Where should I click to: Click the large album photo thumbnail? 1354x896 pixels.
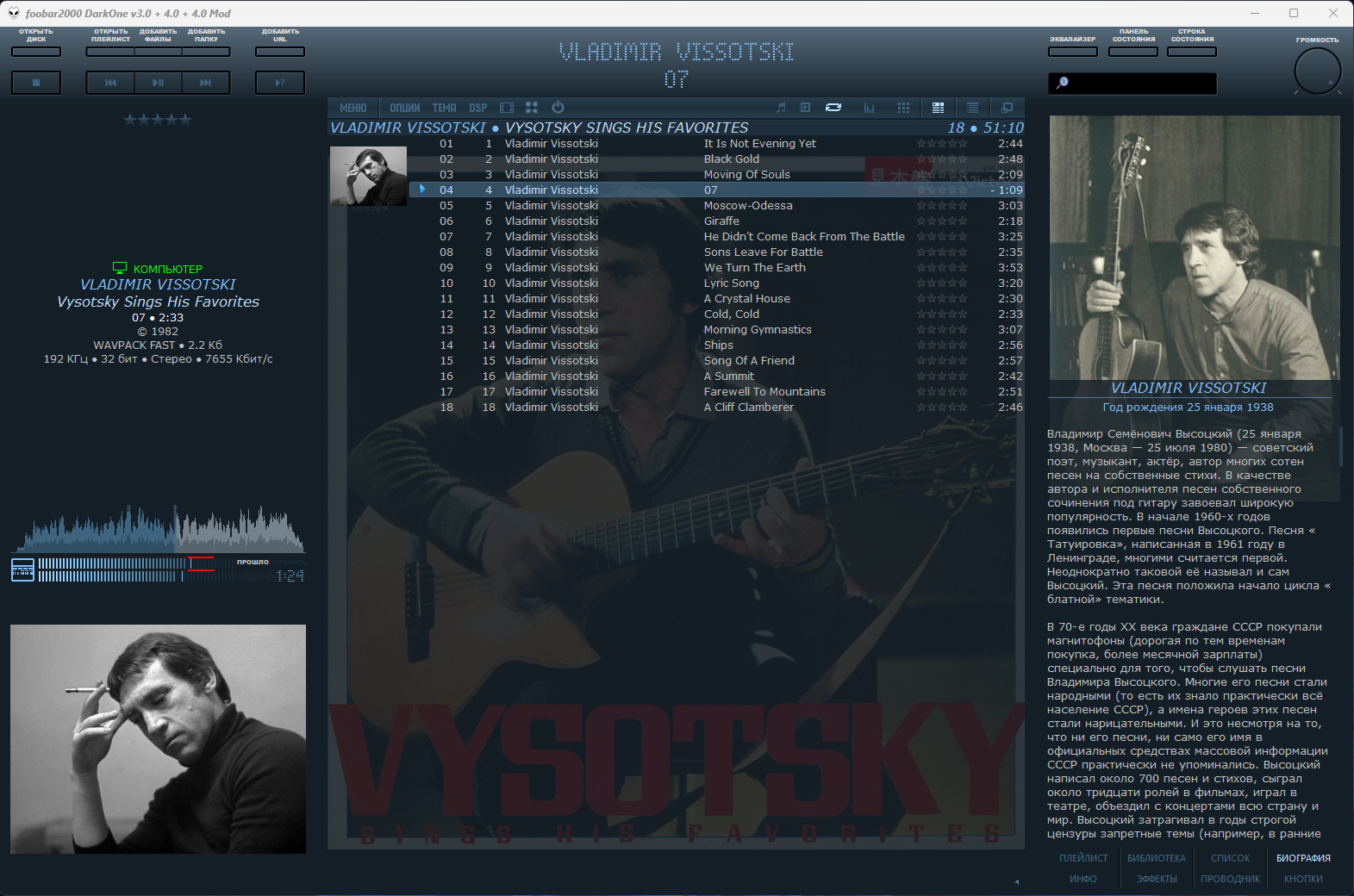pyautogui.click(x=158, y=739)
